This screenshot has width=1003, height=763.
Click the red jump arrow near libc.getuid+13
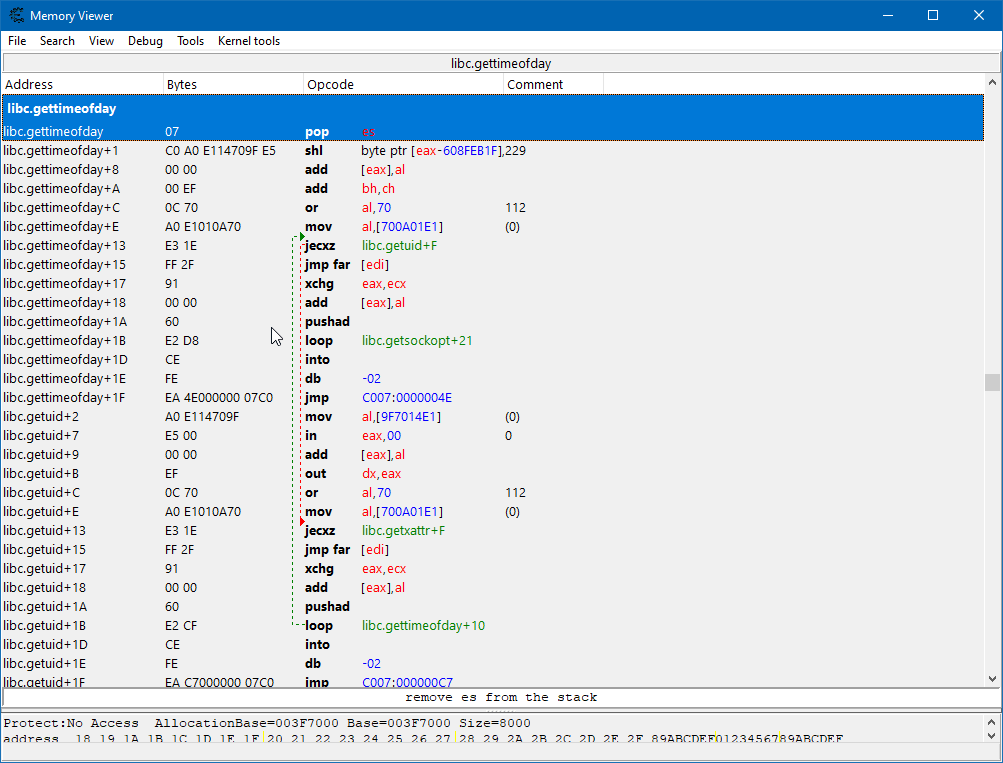[x=301, y=520]
